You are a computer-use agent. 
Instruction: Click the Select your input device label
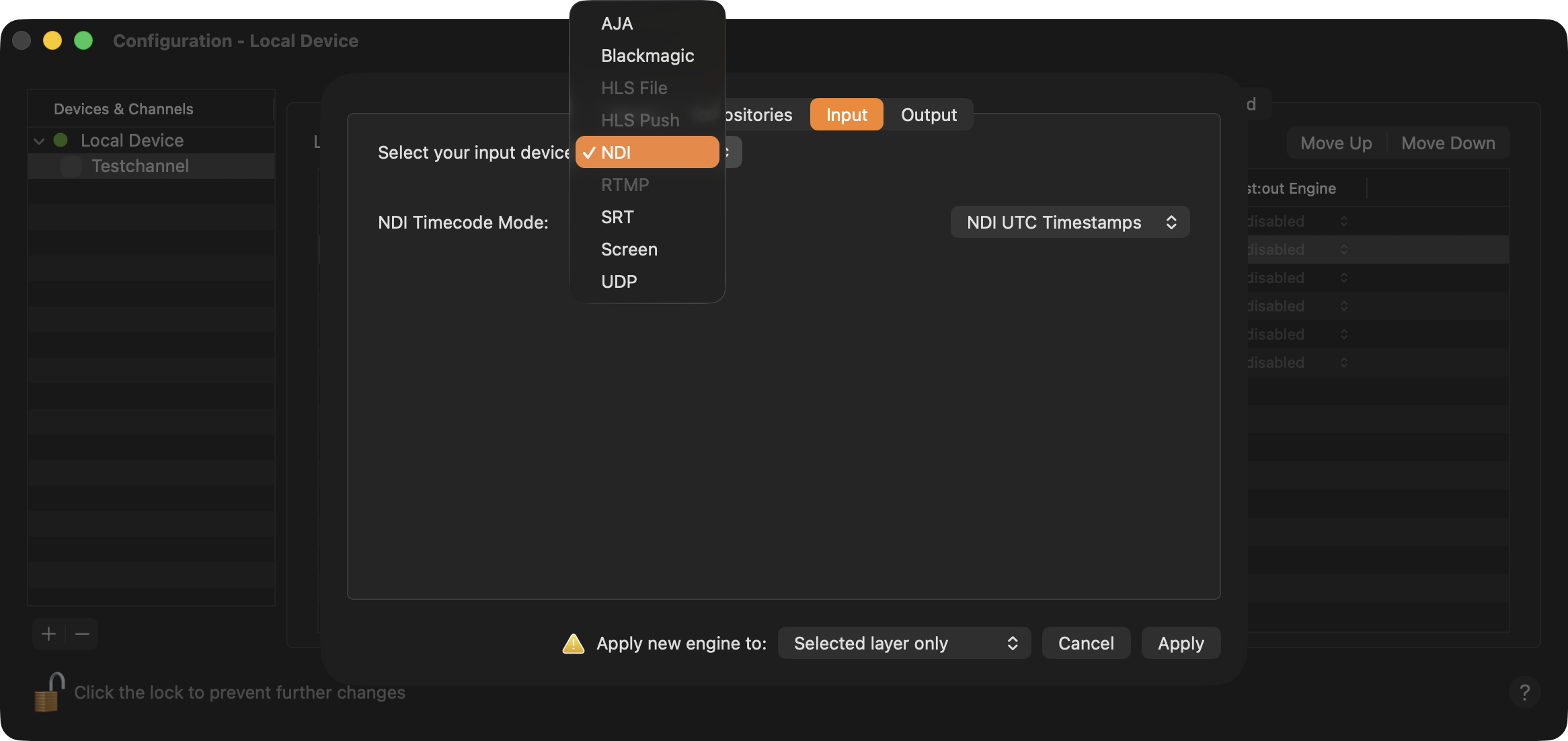coord(473,153)
